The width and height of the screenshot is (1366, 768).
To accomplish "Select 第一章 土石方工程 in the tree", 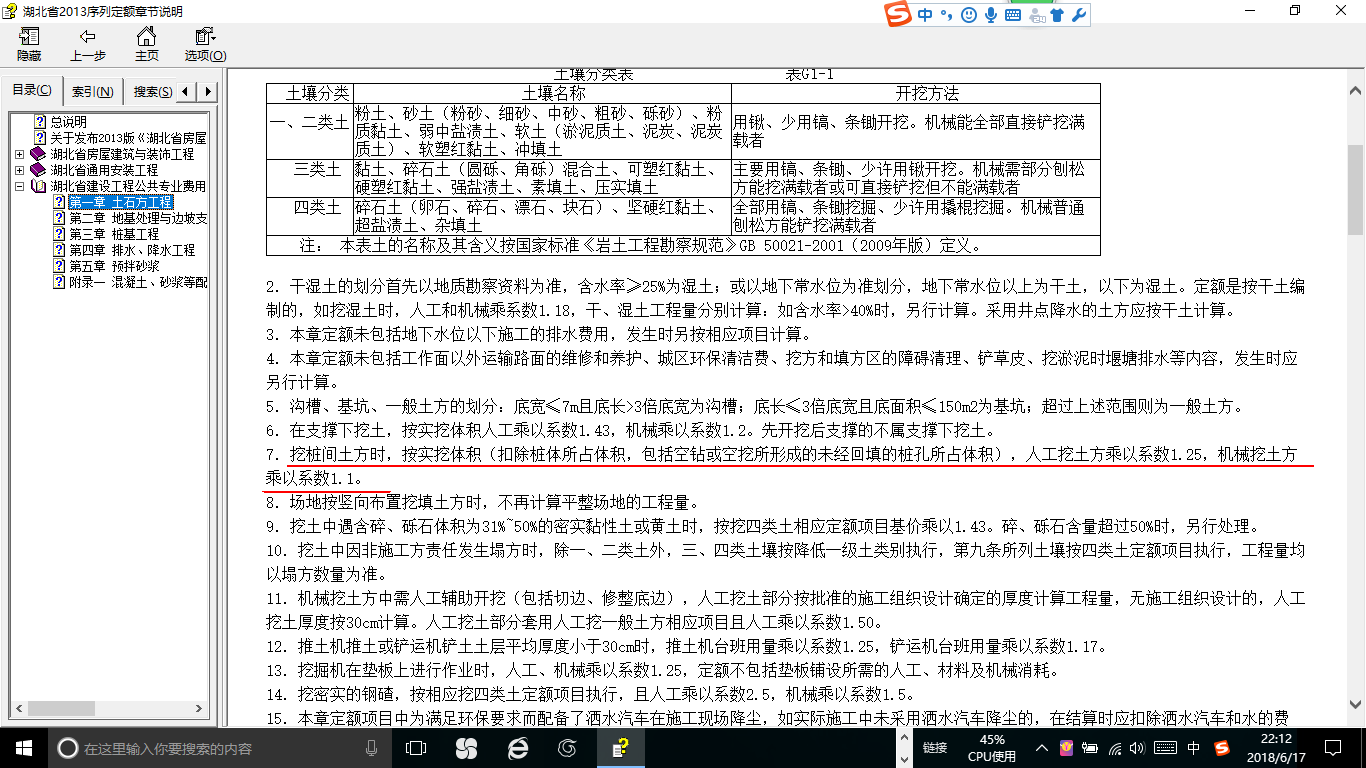I will (x=120, y=202).
